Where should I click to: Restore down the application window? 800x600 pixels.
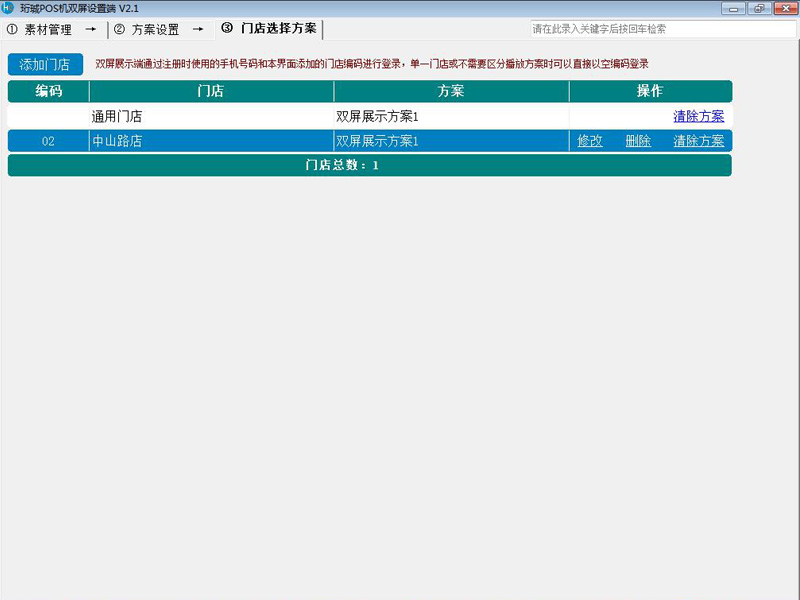[x=759, y=8]
